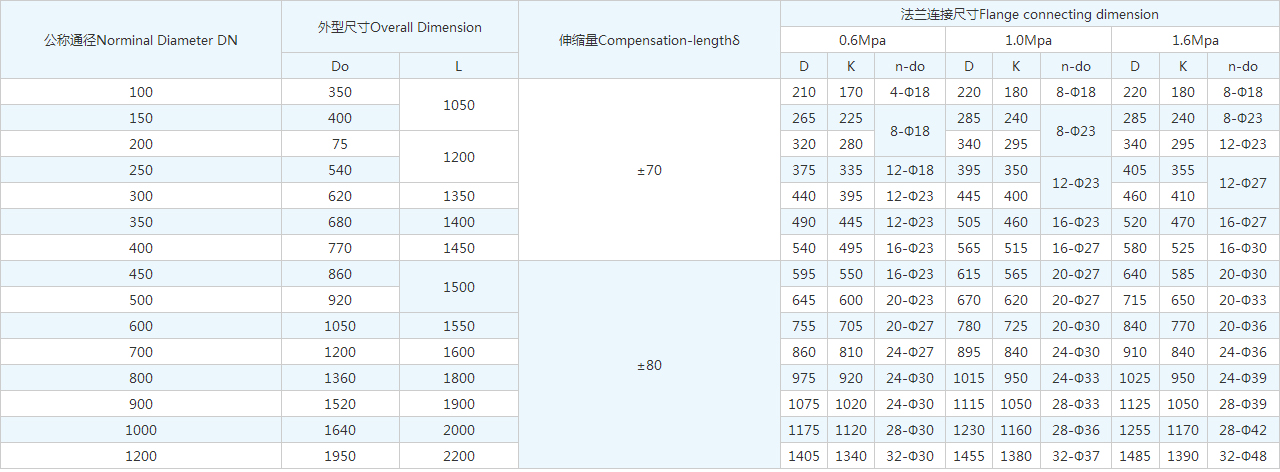The width and height of the screenshot is (1280, 472).
Task: Select the ±70 compensation length cell
Action: pos(649,170)
